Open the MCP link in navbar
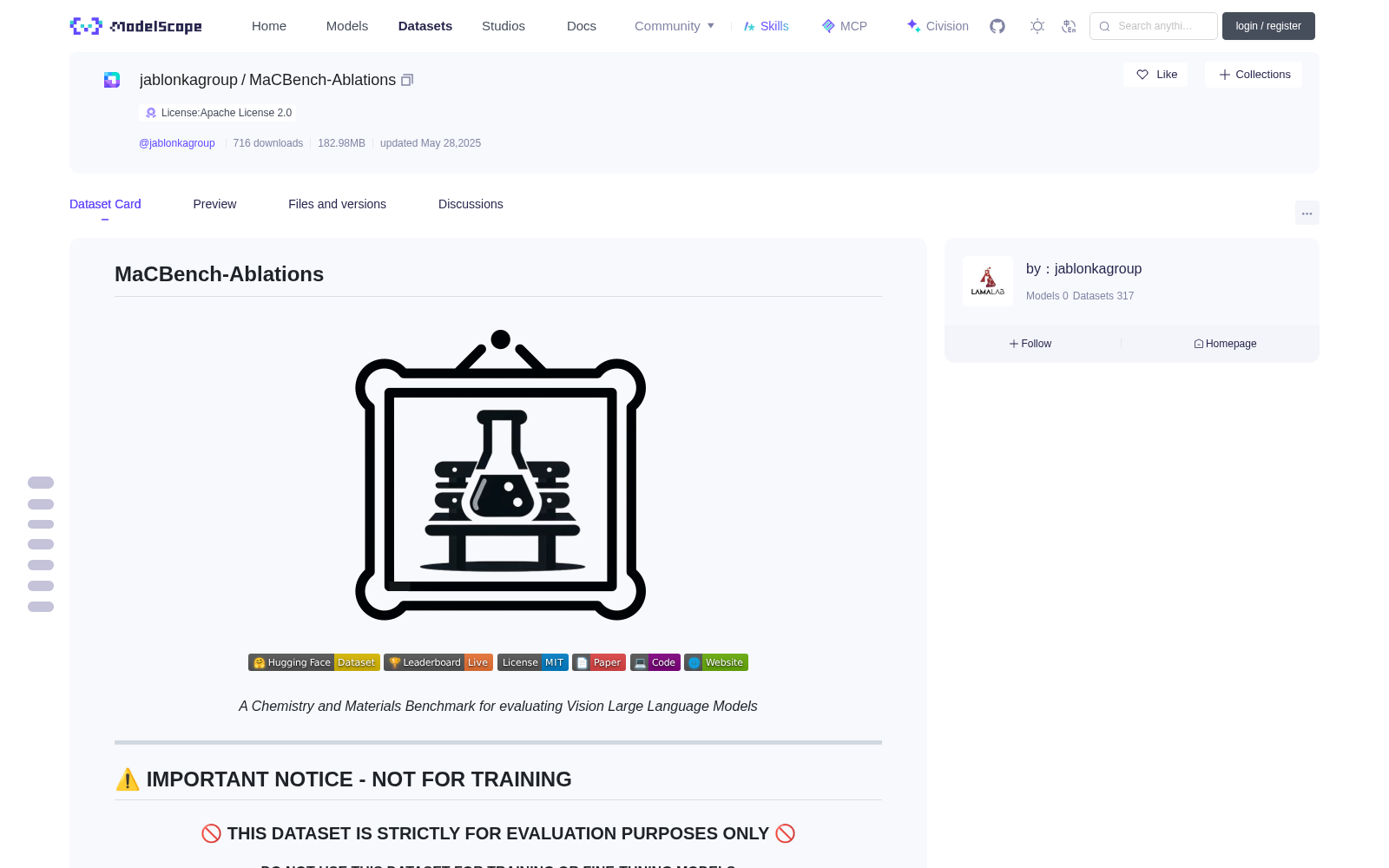 (845, 26)
